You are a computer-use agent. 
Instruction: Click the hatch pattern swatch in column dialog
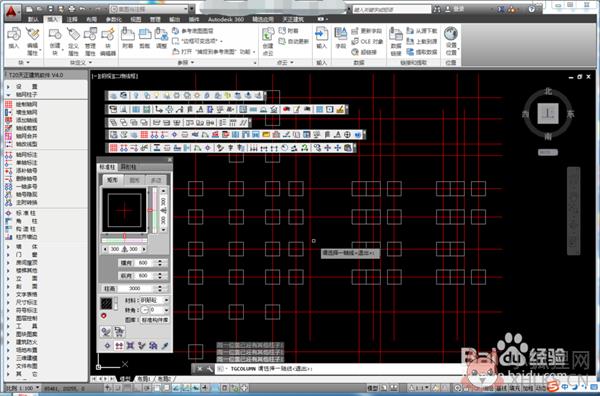106,303
